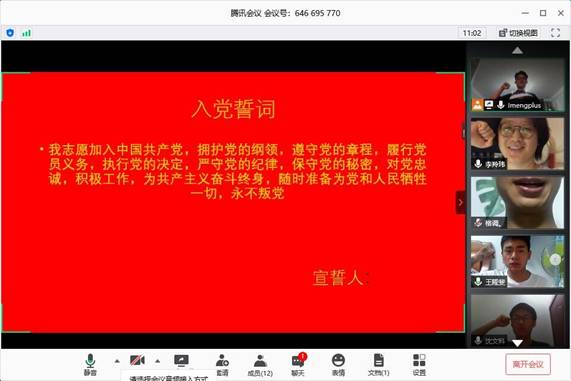The image size is (571, 381).
Task: Open documents 文档(1)
Action: [378, 365]
